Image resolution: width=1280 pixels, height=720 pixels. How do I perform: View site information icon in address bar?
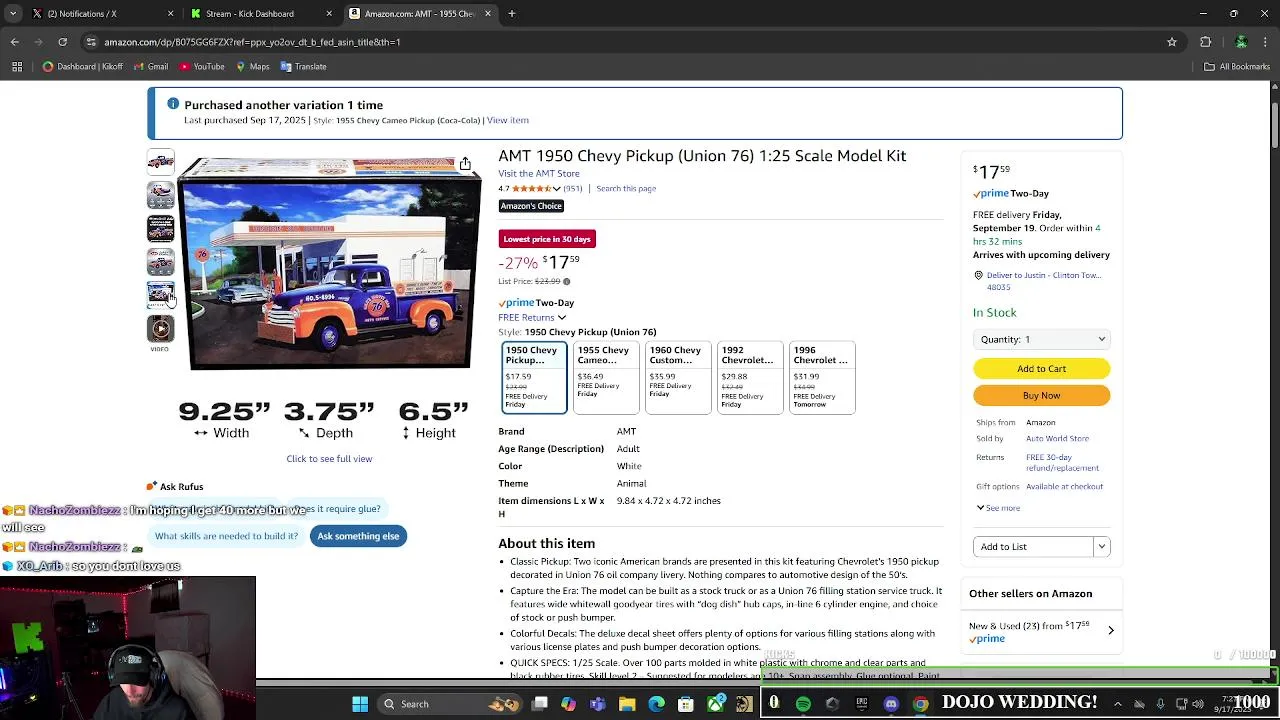click(x=91, y=42)
